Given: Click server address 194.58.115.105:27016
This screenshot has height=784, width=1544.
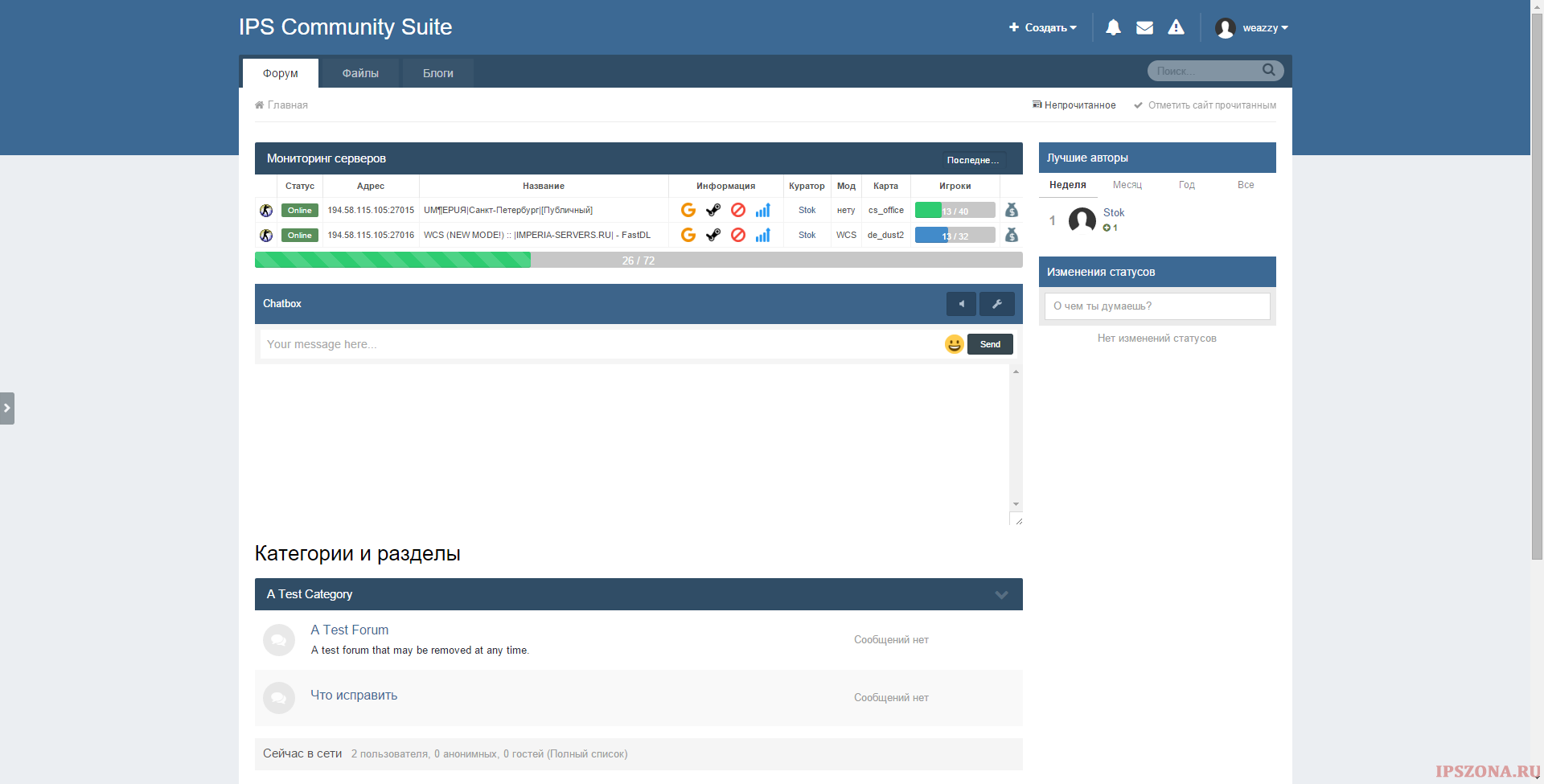Looking at the screenshot, I should click(x=371, y=236).
